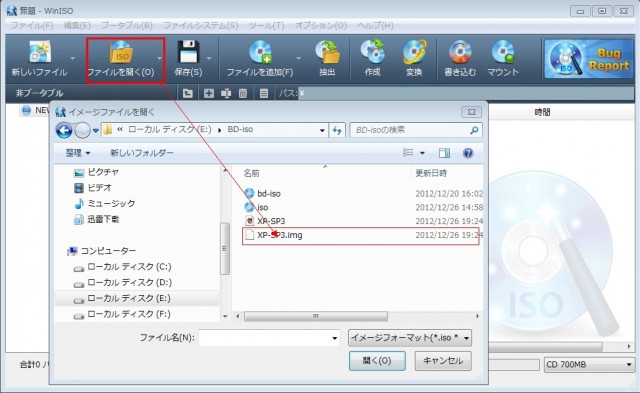This screenshot has height=393, width=640.
Task: Click the 新しいファイル toolbar icon
Action: click(x=39, y=52)
